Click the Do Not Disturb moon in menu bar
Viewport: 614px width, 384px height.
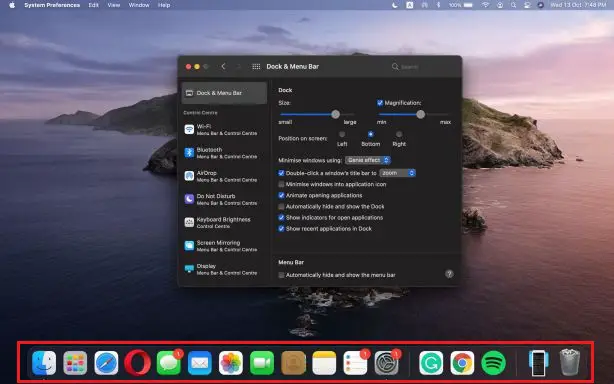pos(395,5)
